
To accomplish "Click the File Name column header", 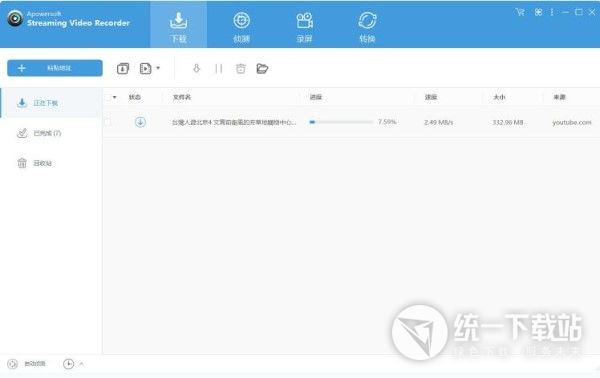I will (182, 97).
